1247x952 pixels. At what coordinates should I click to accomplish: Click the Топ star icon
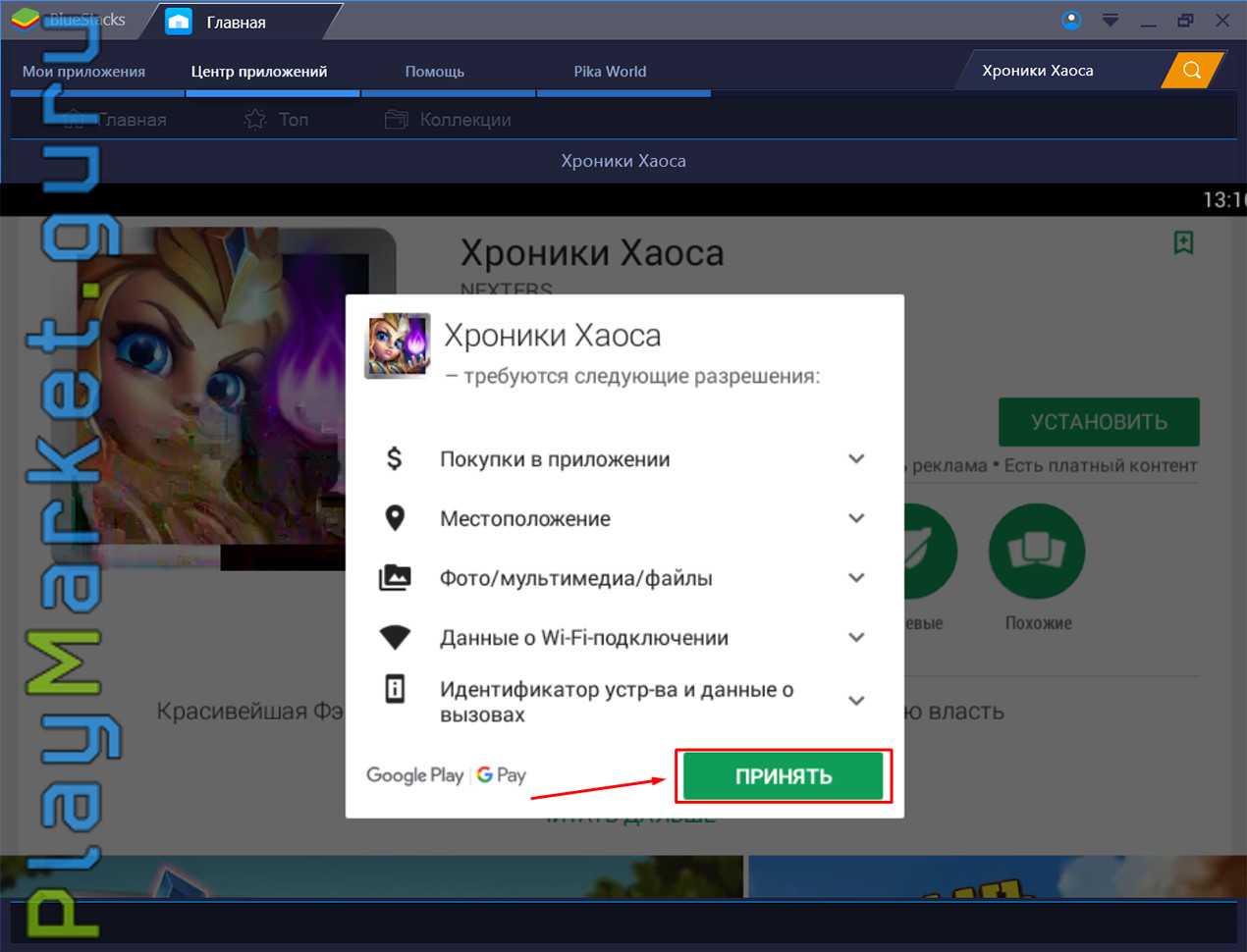(255, 120)
